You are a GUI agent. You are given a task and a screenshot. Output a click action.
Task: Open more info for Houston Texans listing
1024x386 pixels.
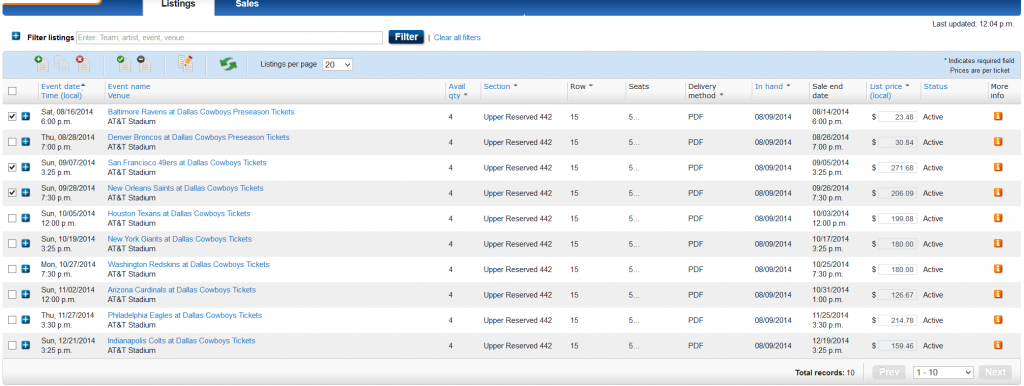point(998,218)
